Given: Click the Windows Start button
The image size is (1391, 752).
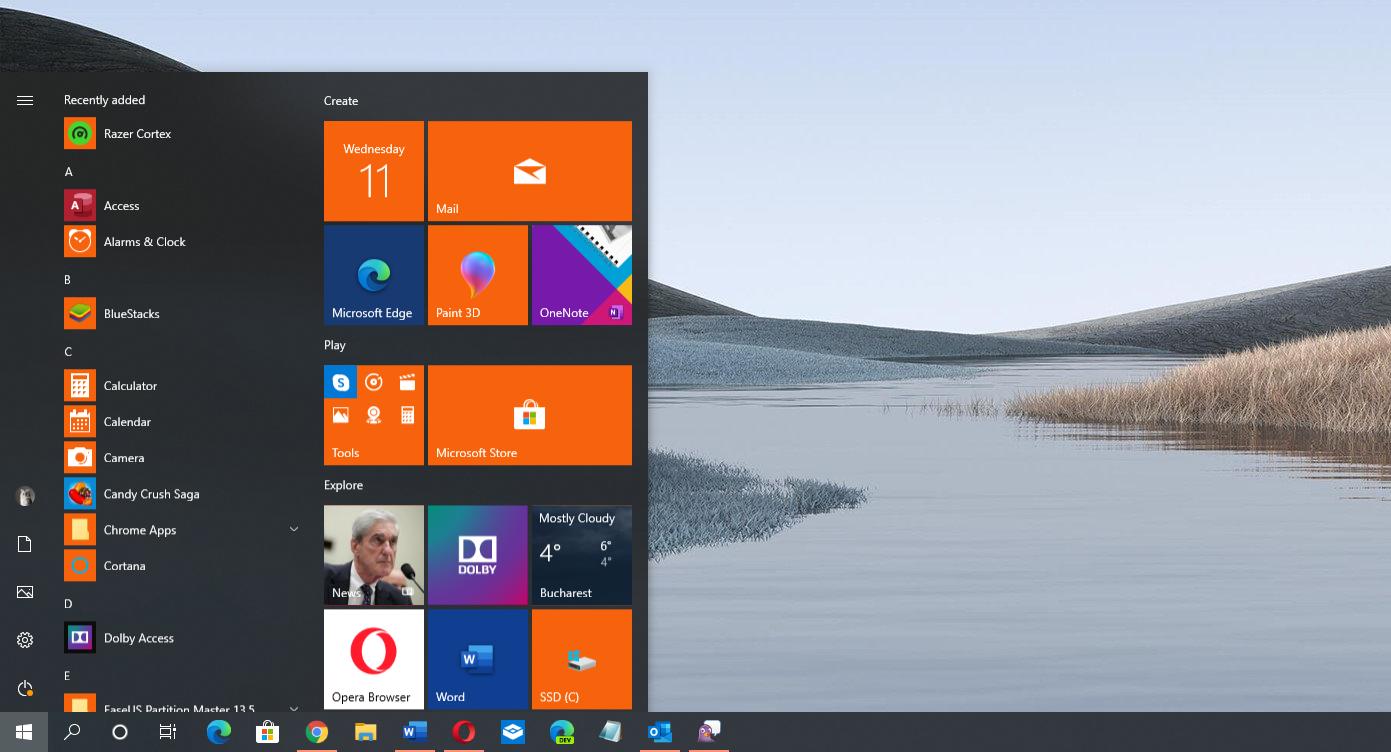Looking at the screenshot, I should pos(24,732).
